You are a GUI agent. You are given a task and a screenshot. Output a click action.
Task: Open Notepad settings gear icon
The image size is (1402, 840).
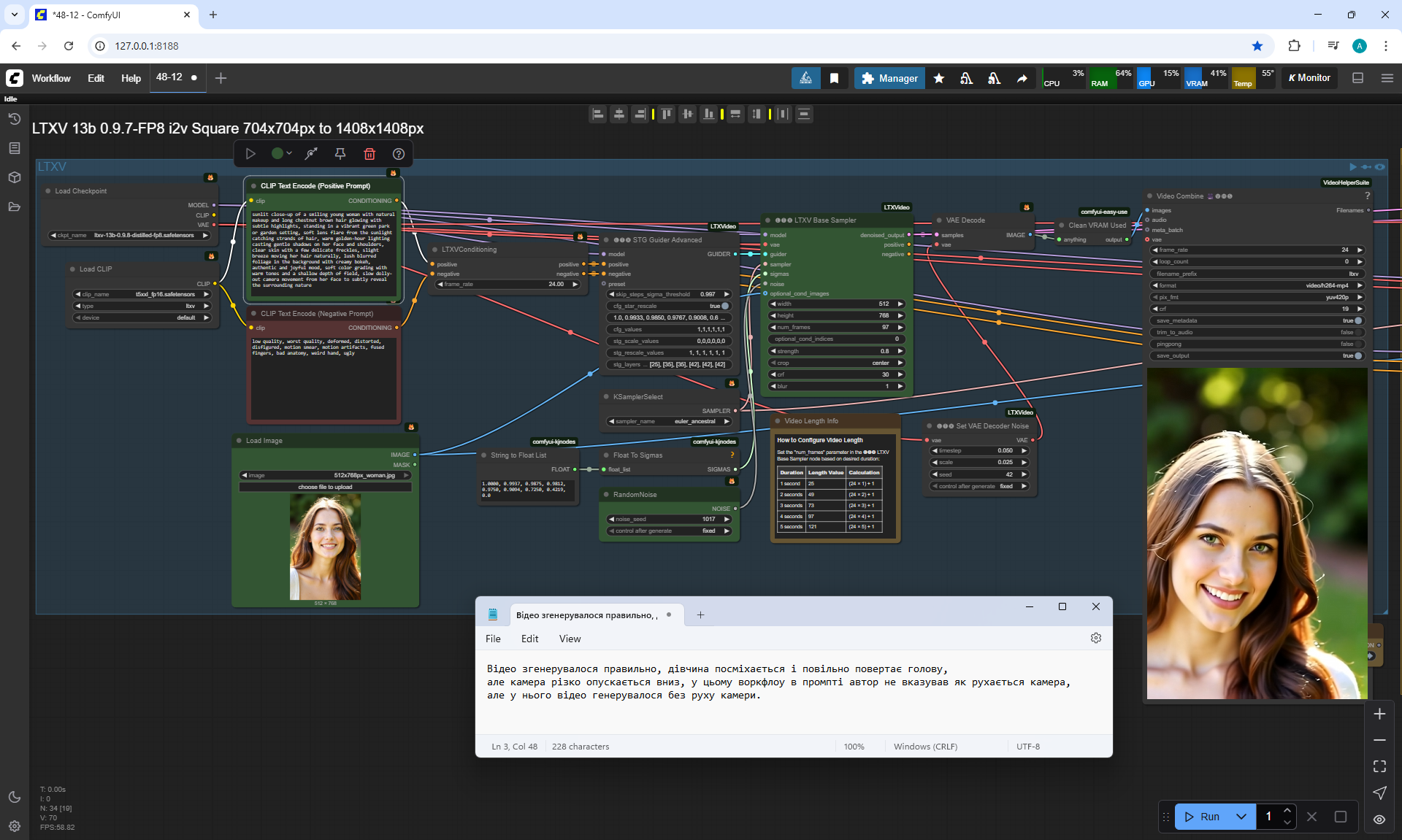(1095, 638)
